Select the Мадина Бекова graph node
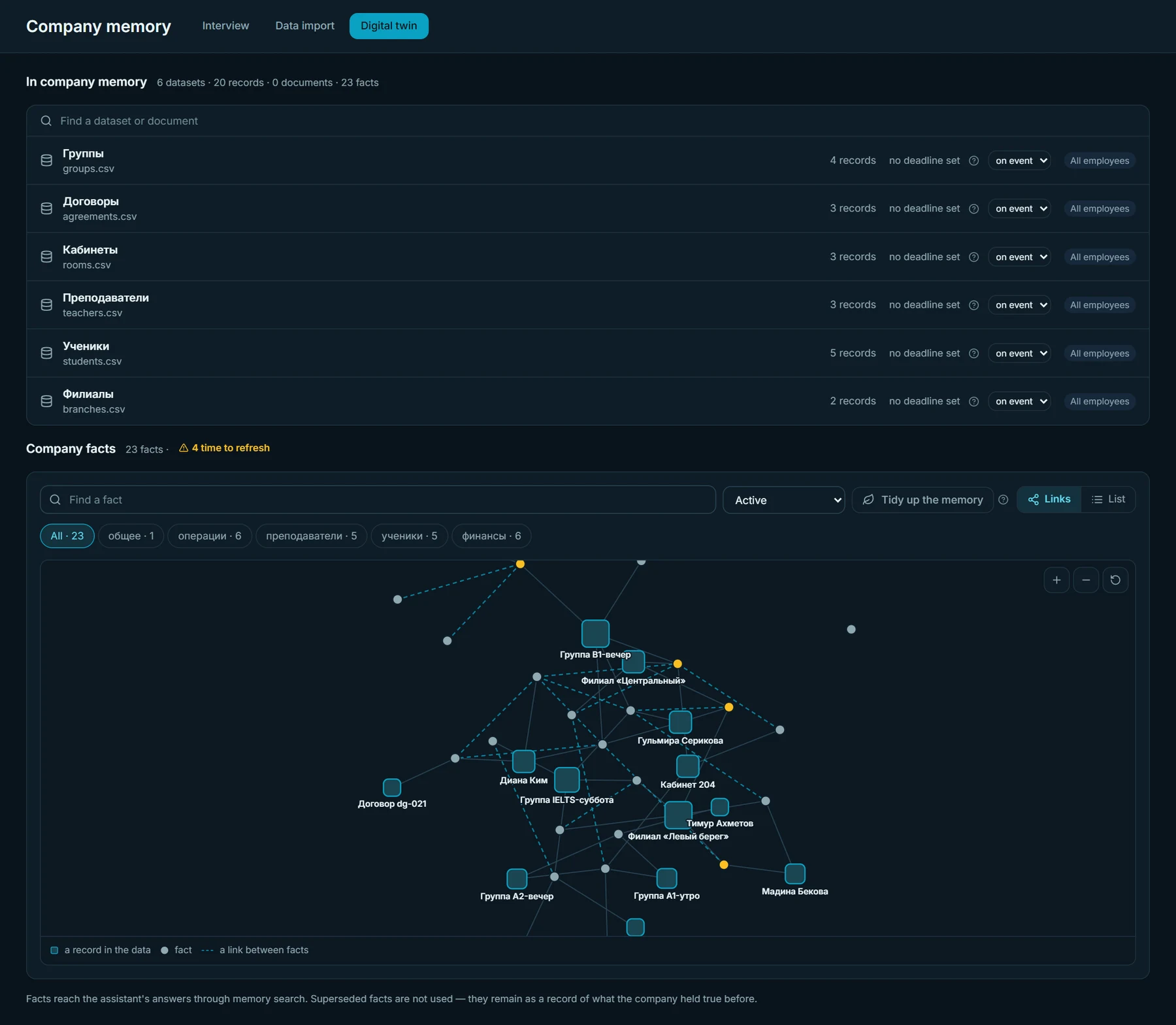 794,873
